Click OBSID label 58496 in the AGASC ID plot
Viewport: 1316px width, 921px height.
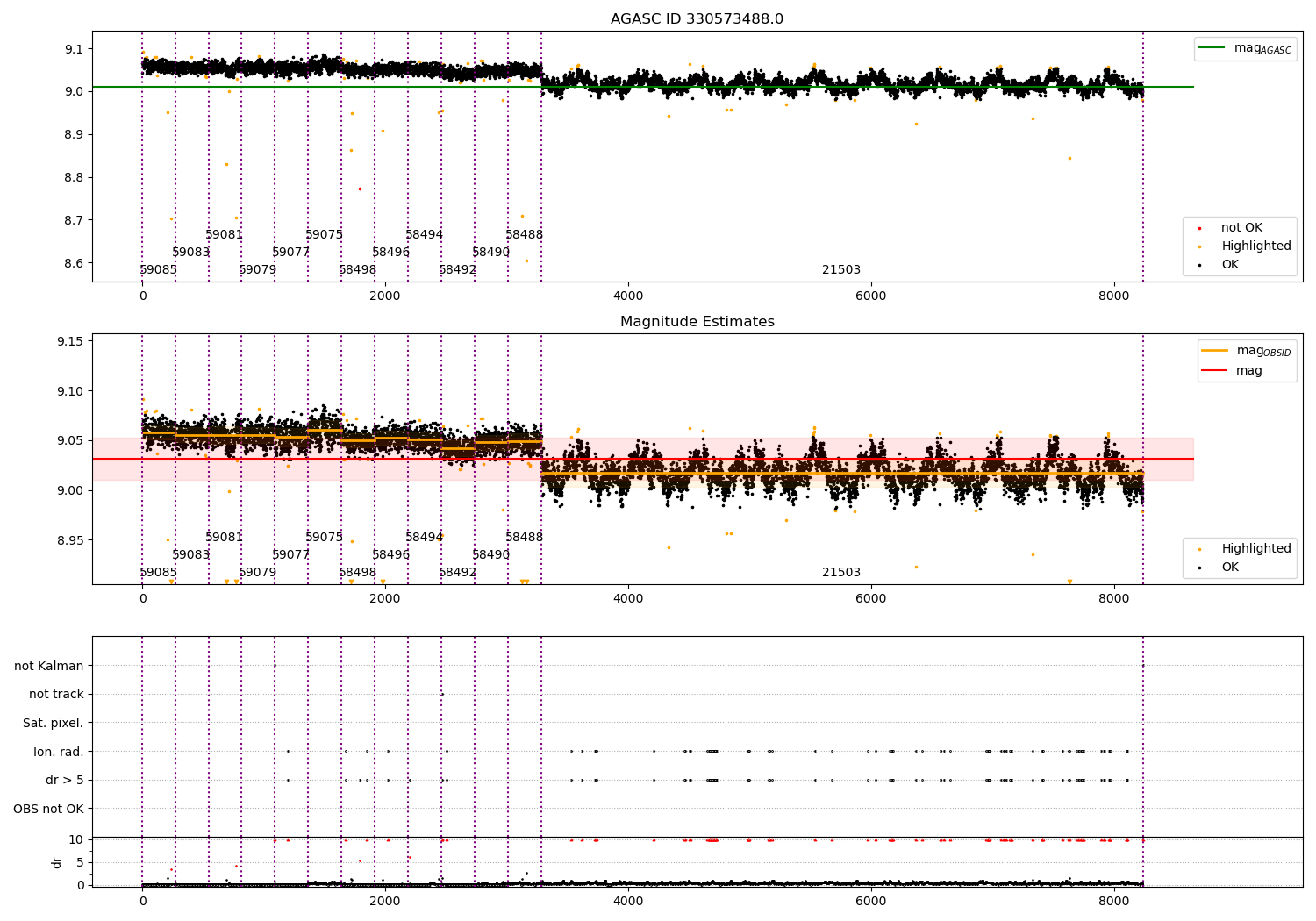[x=391, y=252]
